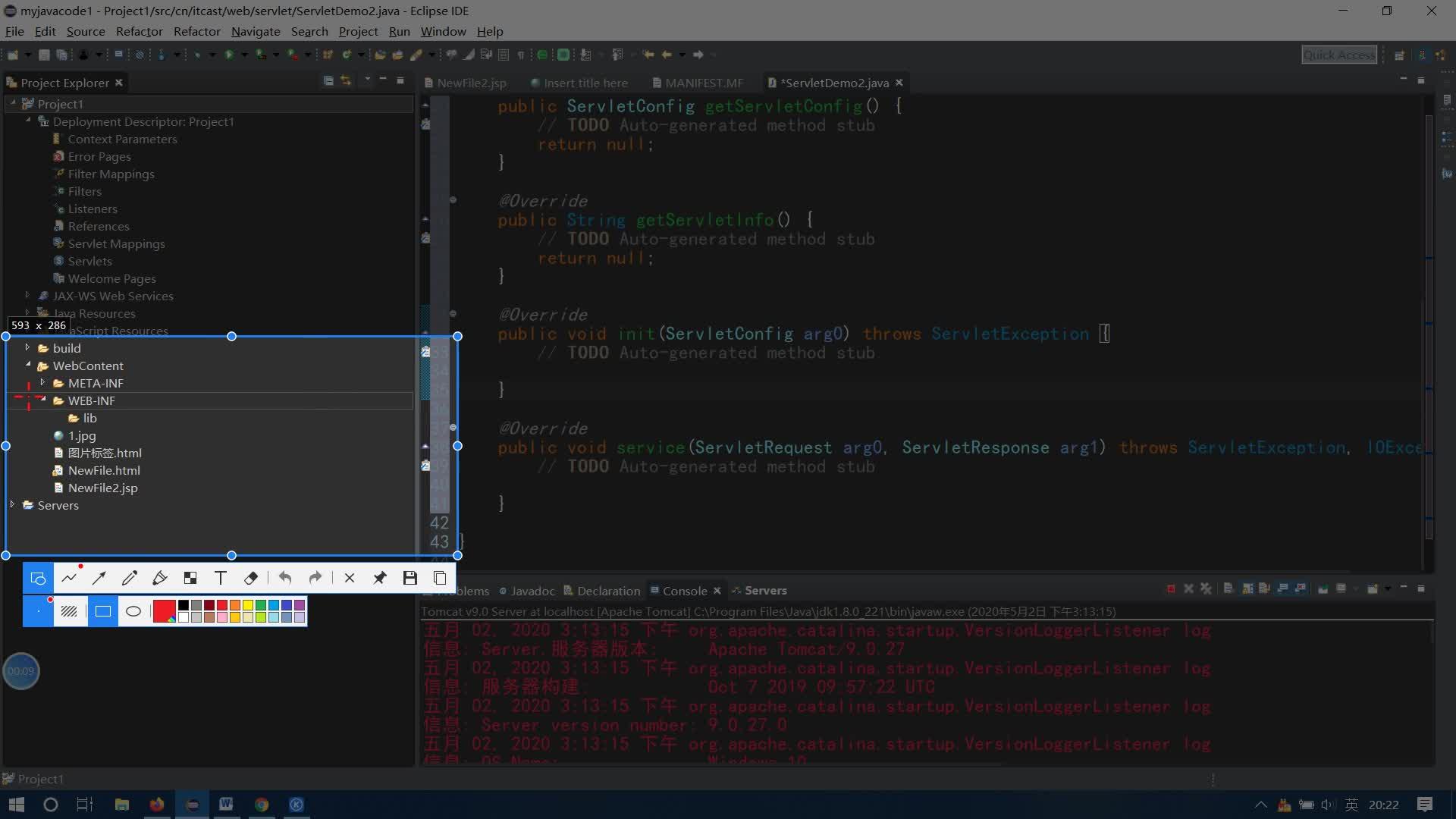Cancel the screenshot with the X icon
Screen dimensions: 1456x819
[x=350, y=579]
